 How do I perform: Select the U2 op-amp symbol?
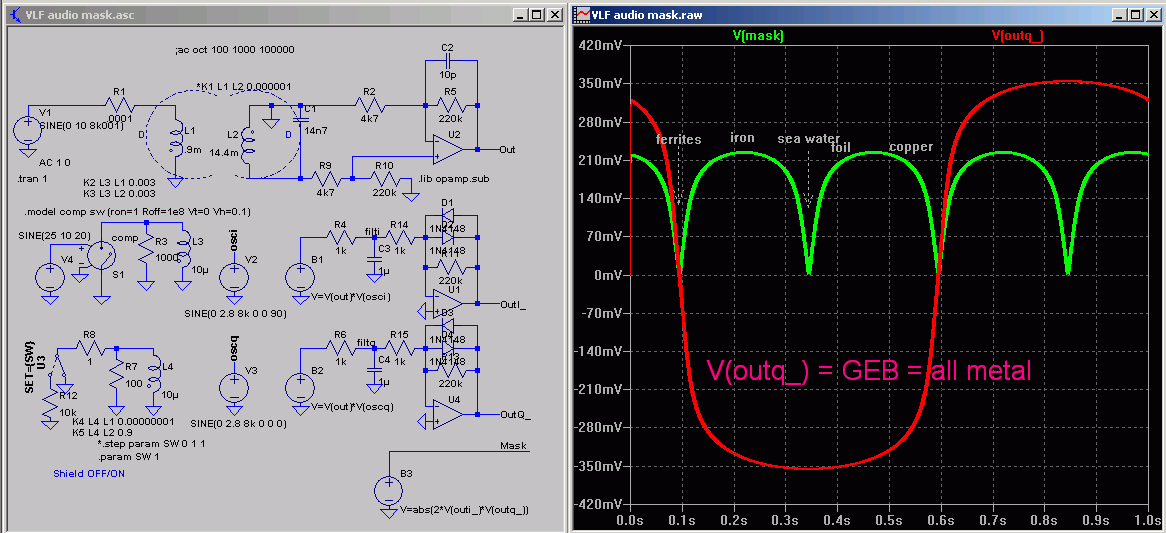(x=450, y=149)
